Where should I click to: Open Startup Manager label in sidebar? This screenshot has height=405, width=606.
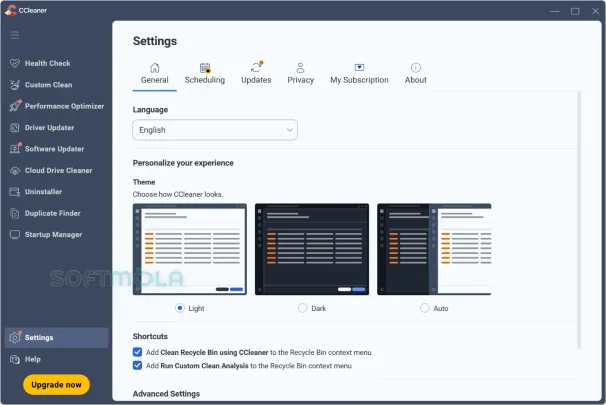pyautogui.click(x=53, y=235)
